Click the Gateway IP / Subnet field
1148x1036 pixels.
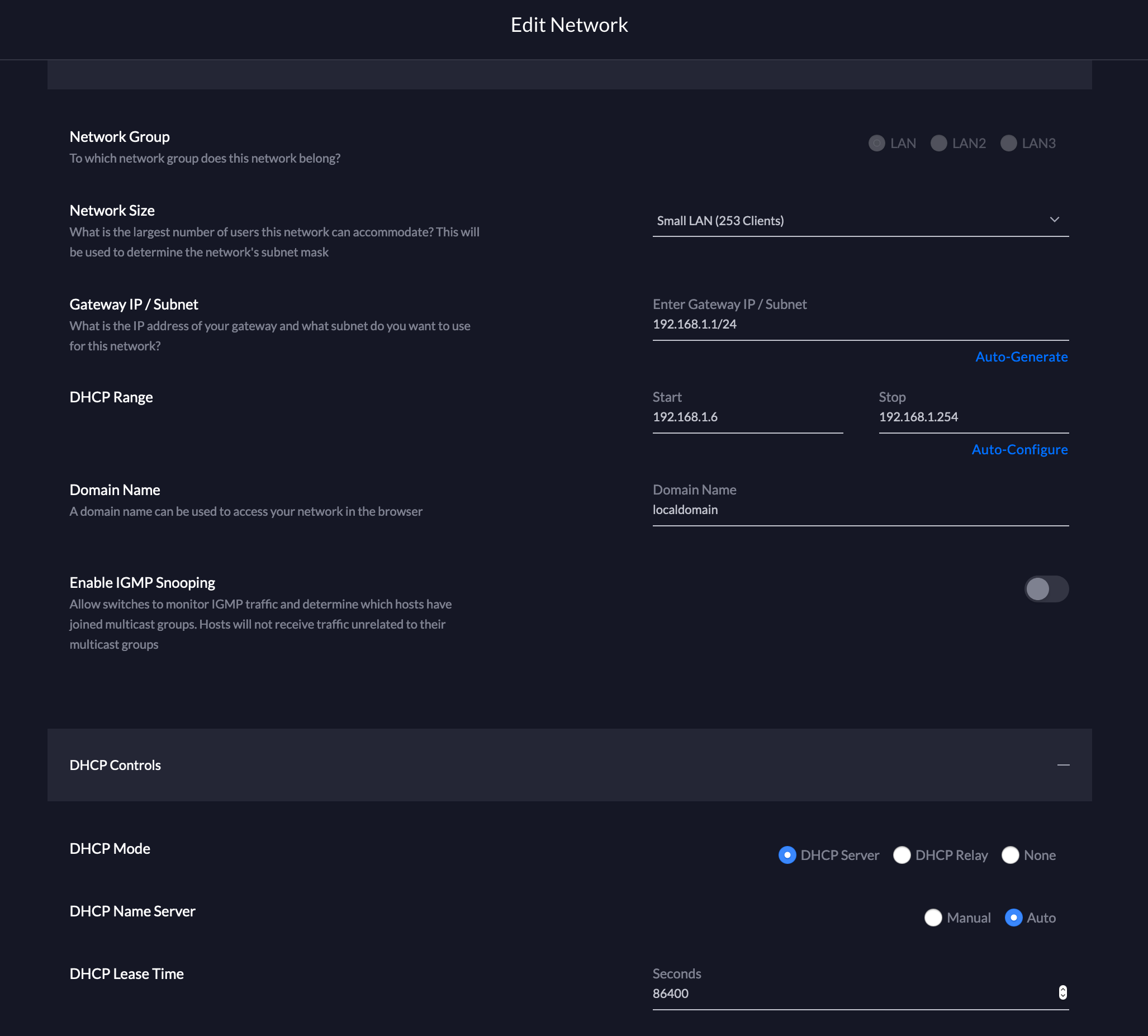click(860, 325)
